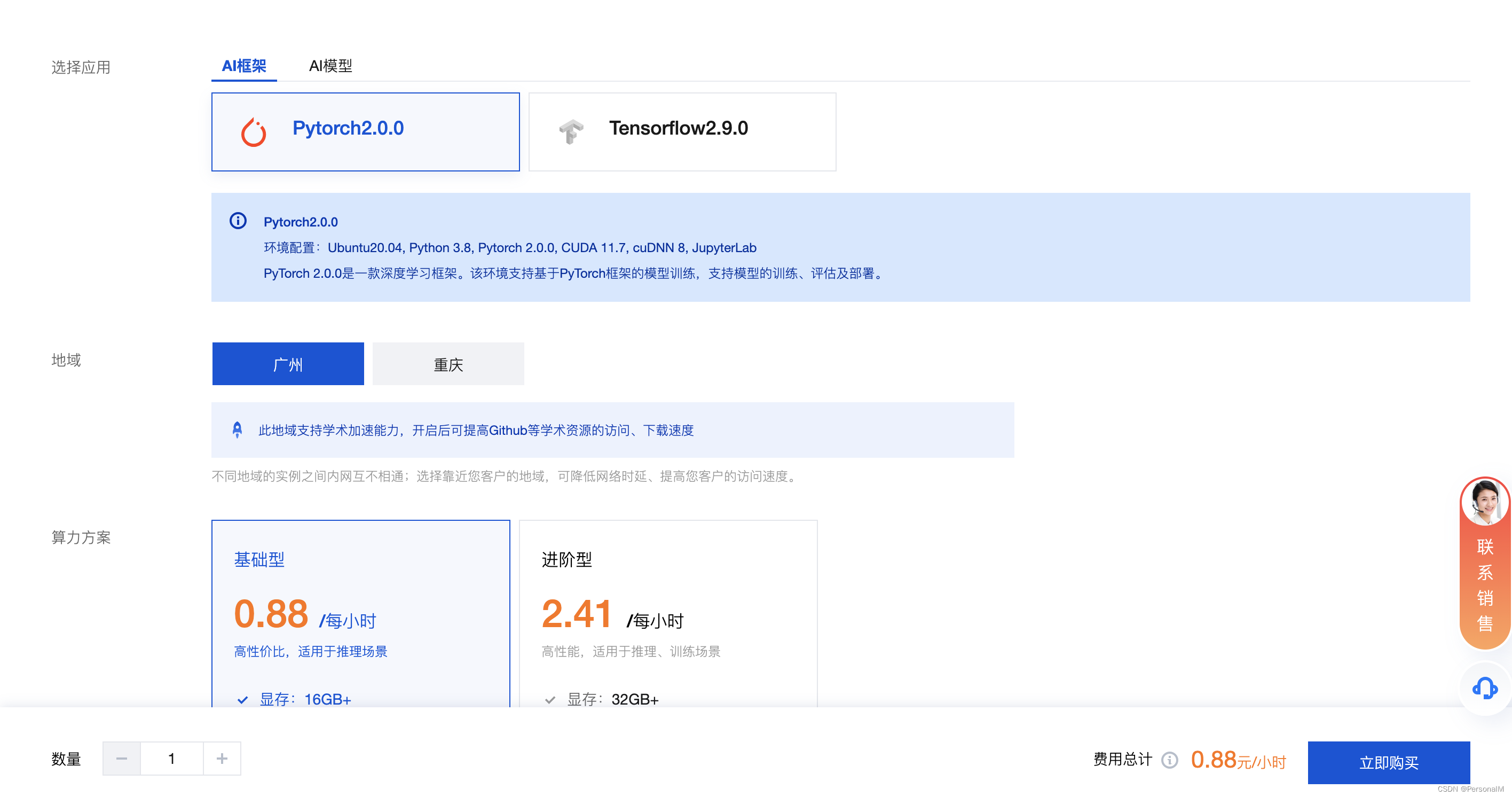Image resolution: width=1512 pixels, height=797 pixels.
Task: Choose the 进阶型 compute plan card
Action: [668, 611]
